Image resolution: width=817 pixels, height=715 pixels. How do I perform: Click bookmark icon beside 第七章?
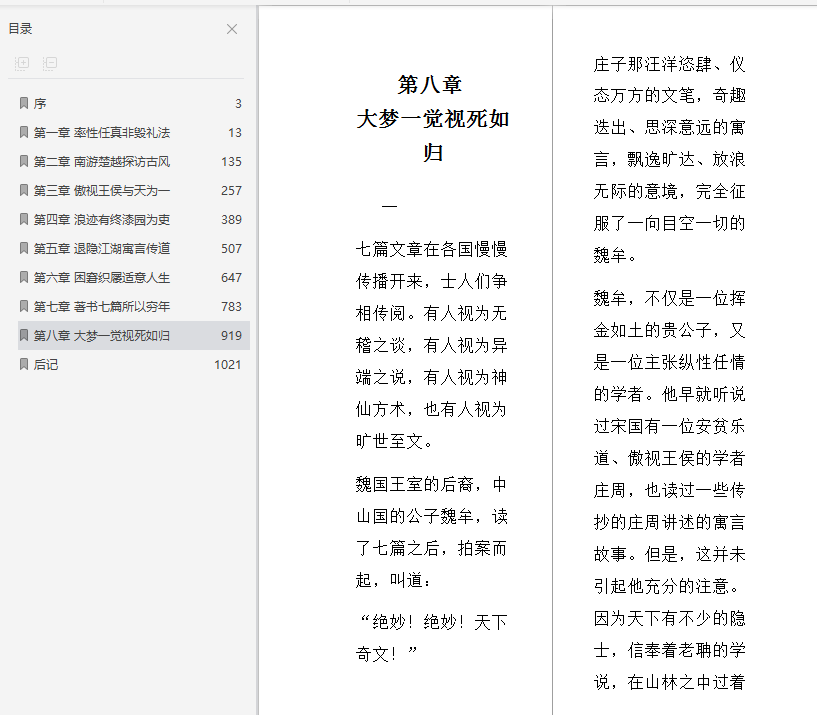(x=23, y=306)
